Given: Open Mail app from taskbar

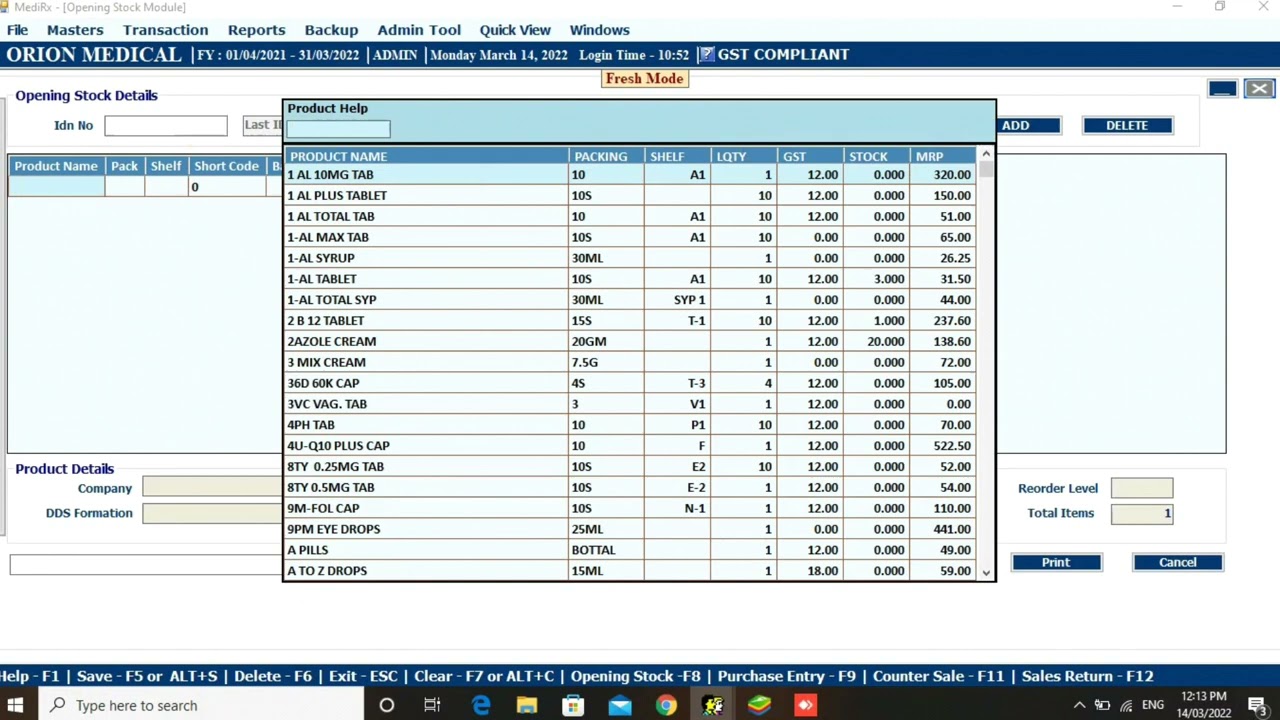Looking at the screenshot, I should (x=620, y=705).
